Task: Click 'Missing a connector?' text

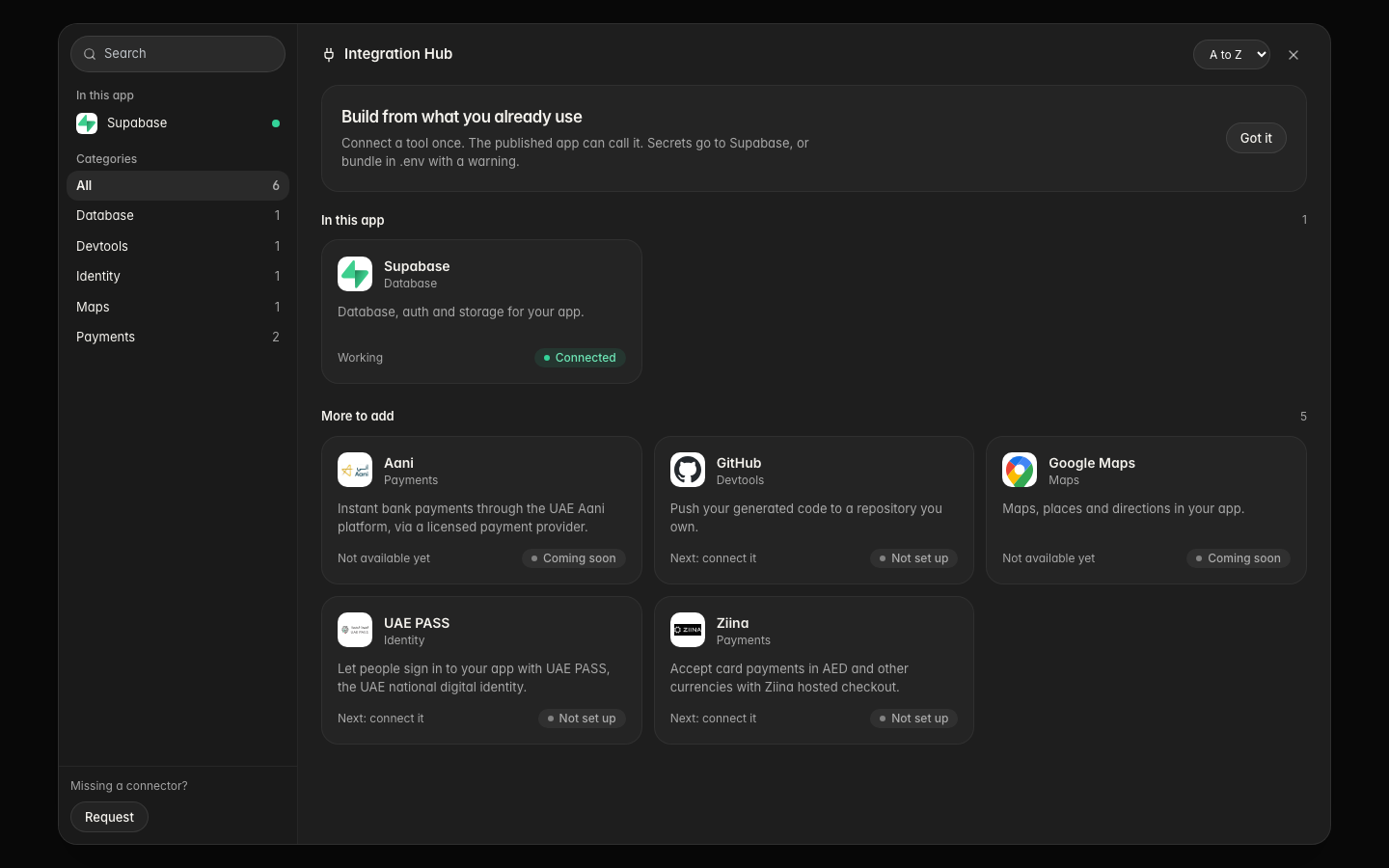Action: click(x=129, y=786)
